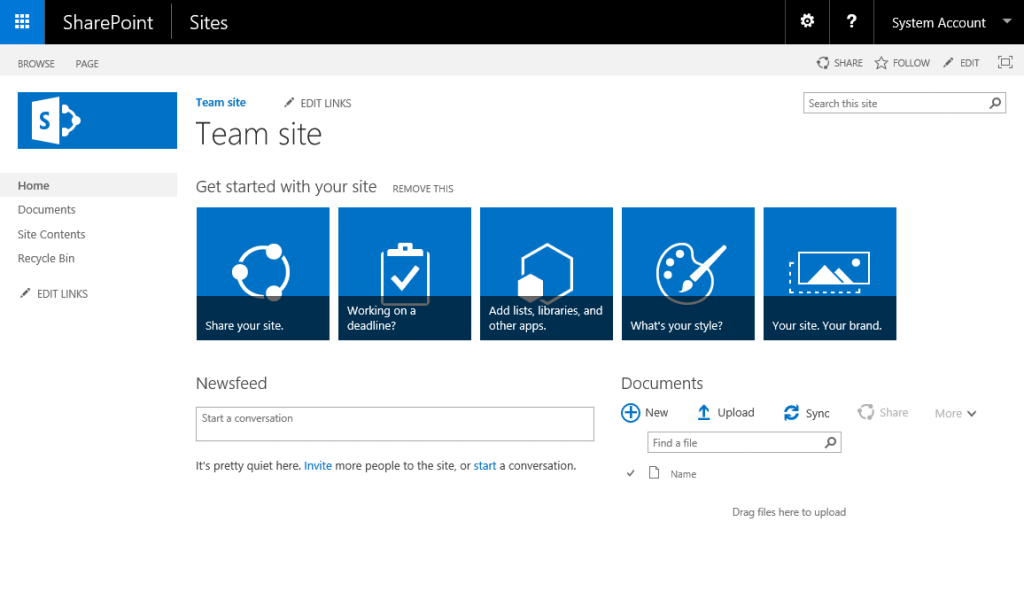Click SHARE in the top ribbon
The image size is (1024, 615).
pyautogui.click(x=840, y=63)
